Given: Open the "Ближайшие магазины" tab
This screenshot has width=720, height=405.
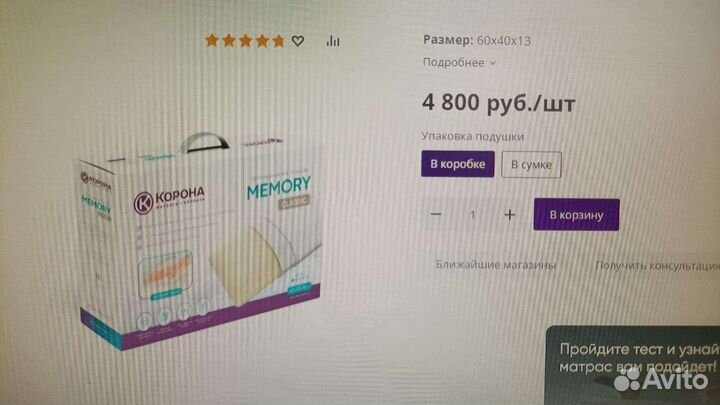Looking at the screenshot, I should [495, 264].
